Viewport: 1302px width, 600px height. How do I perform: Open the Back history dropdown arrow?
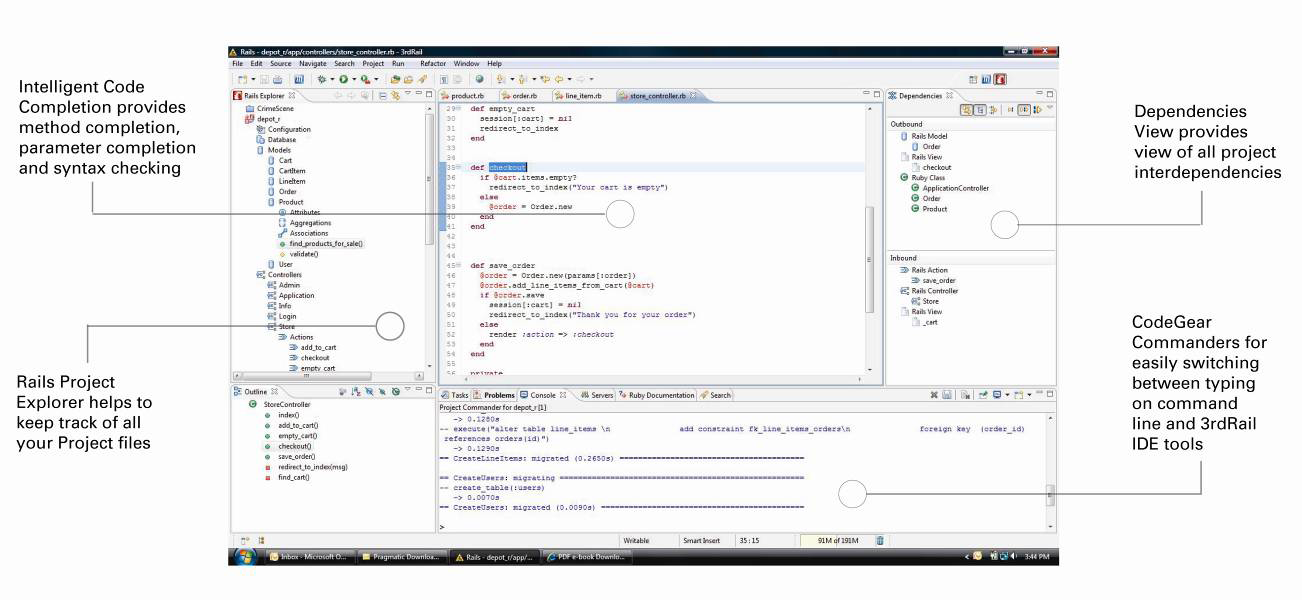tap(569, 79)
